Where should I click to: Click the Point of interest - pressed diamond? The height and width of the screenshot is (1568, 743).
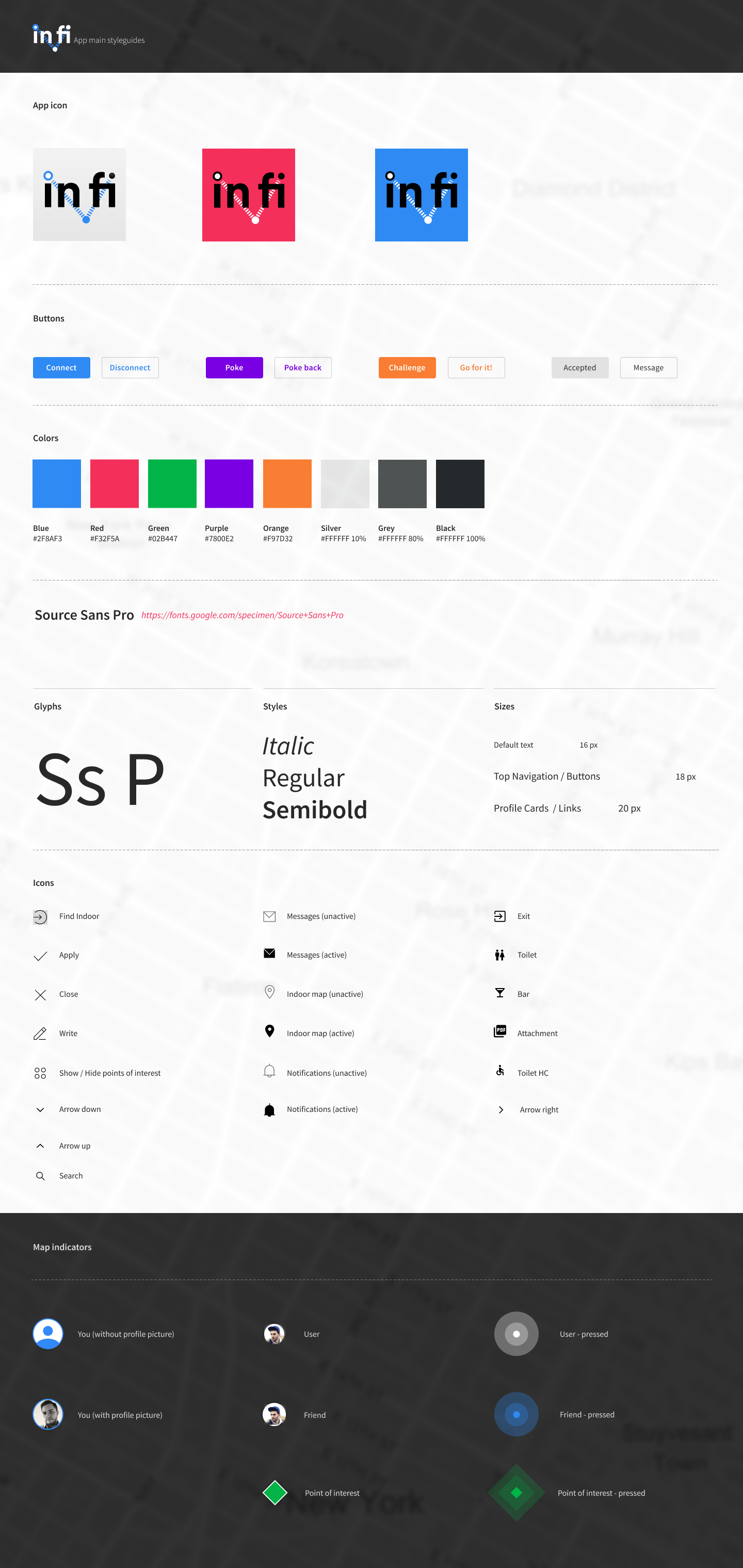tap(516, 1493)
